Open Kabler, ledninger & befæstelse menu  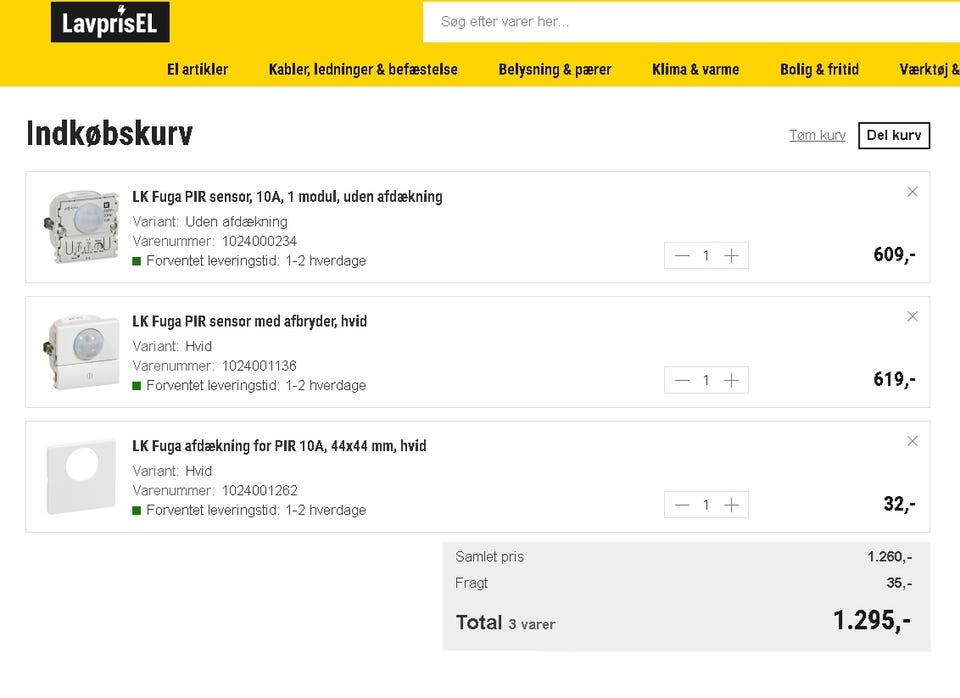(x=363, y=69)
